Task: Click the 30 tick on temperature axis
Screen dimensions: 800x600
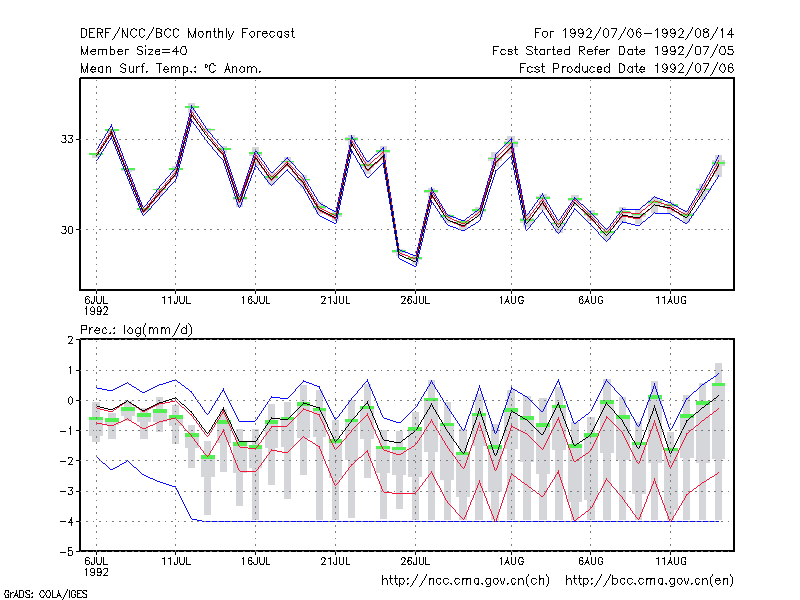Action: tap(67, 230)
